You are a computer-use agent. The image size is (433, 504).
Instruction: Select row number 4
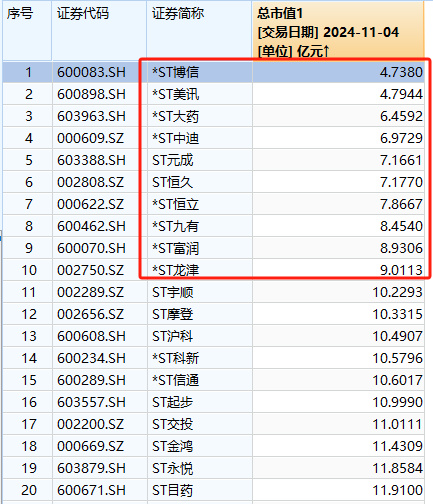[29, 138]
